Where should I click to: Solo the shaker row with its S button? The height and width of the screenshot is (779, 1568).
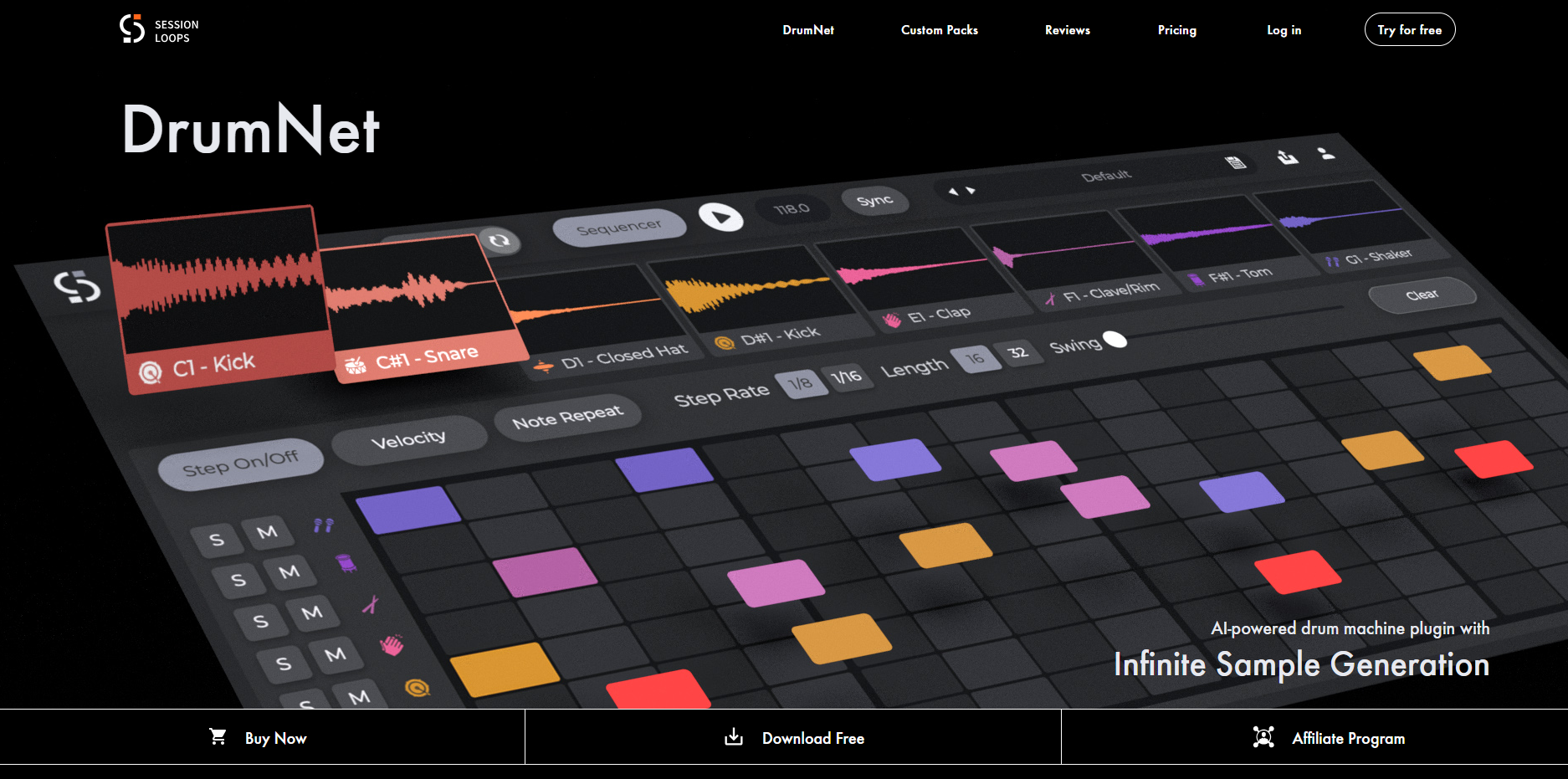point(217,540)
